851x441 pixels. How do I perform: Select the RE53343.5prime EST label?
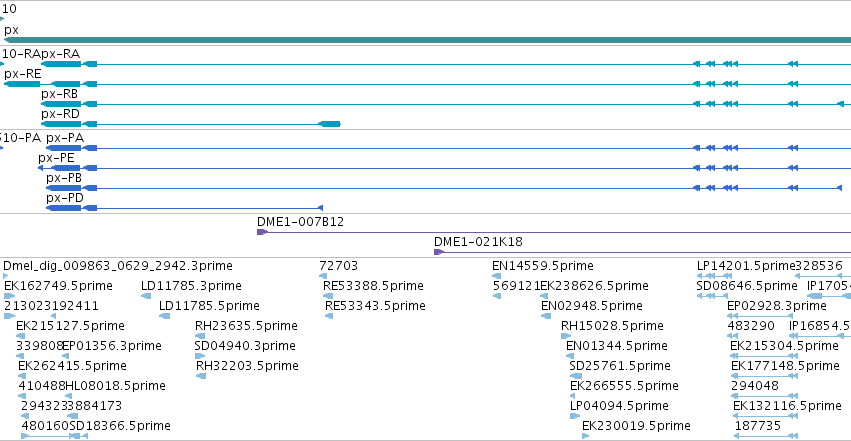[x=375, y=306]
